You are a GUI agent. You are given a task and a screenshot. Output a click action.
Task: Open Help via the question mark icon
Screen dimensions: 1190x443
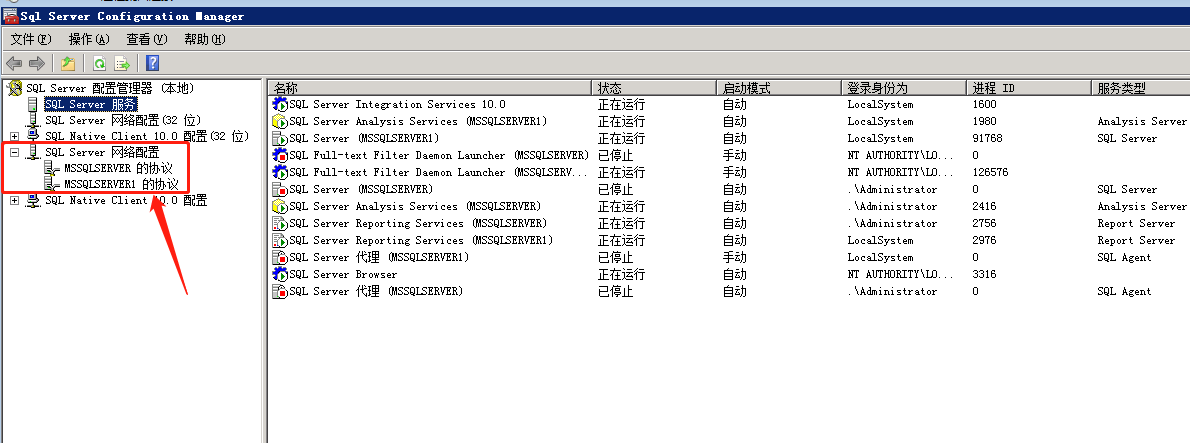point(153,64)
